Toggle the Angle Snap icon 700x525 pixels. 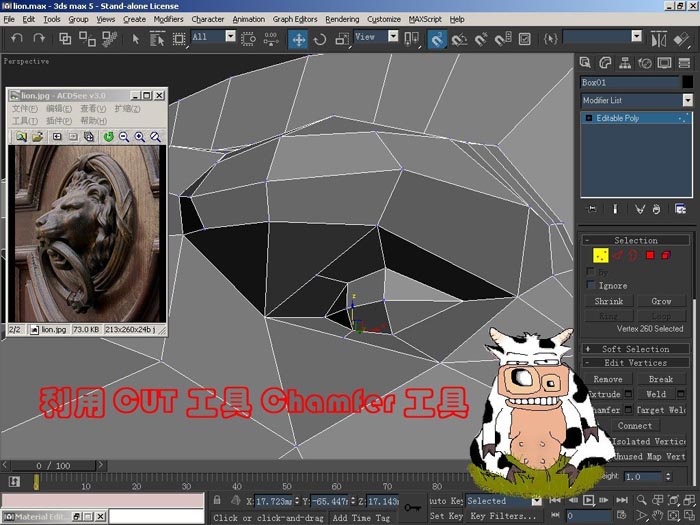[x=459, y=39]
